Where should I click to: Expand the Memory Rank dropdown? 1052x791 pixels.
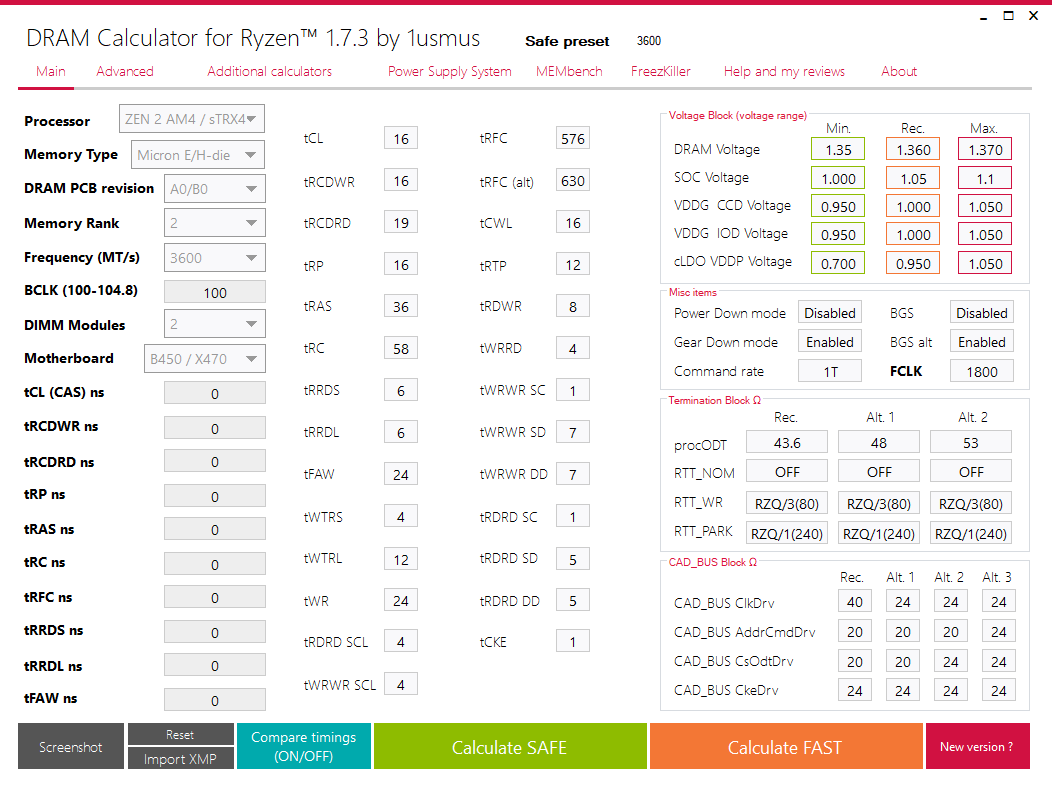pyautogui.click(x=215, y=223)
